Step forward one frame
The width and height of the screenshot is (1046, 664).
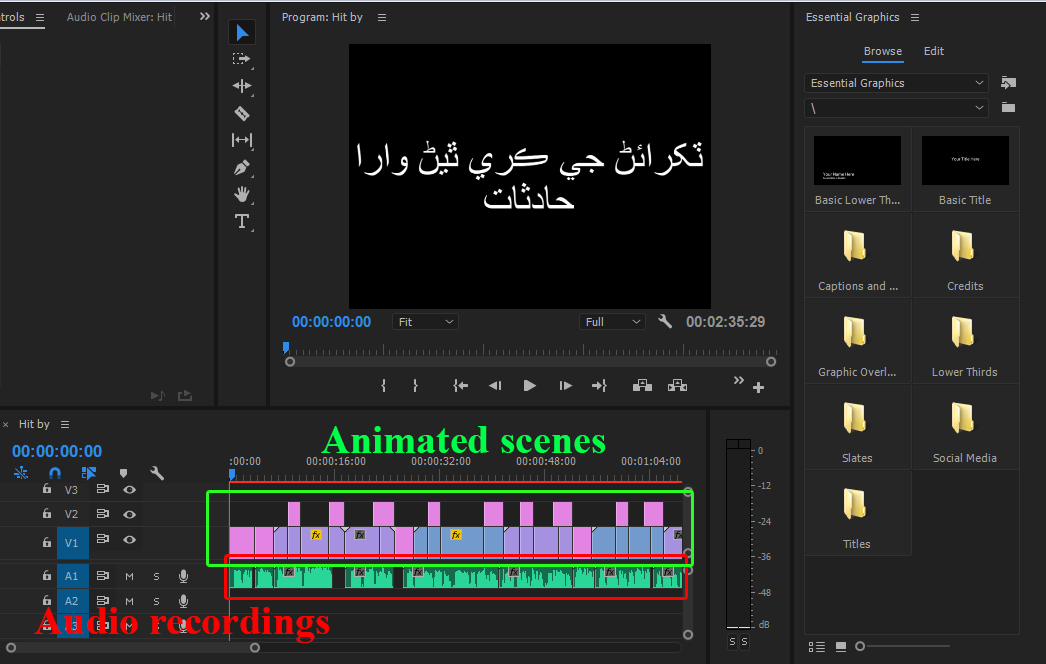tap(565, 386)
